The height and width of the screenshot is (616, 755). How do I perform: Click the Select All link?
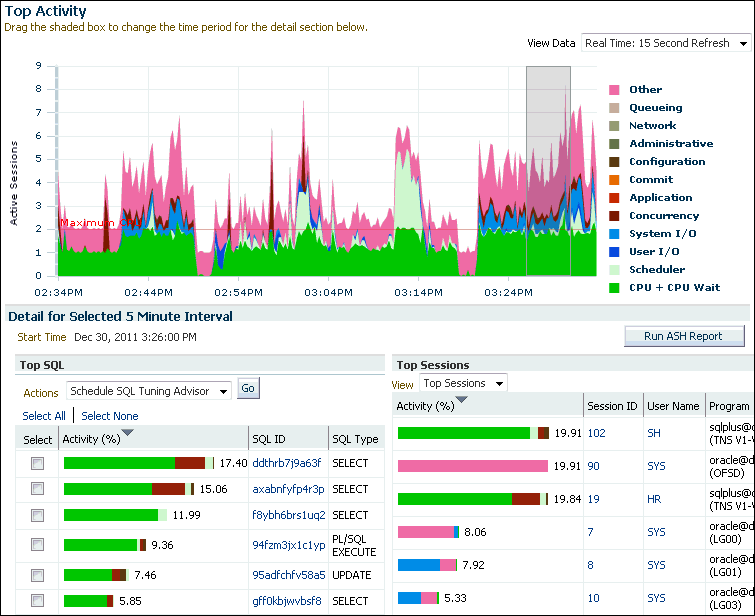(44, 416)
